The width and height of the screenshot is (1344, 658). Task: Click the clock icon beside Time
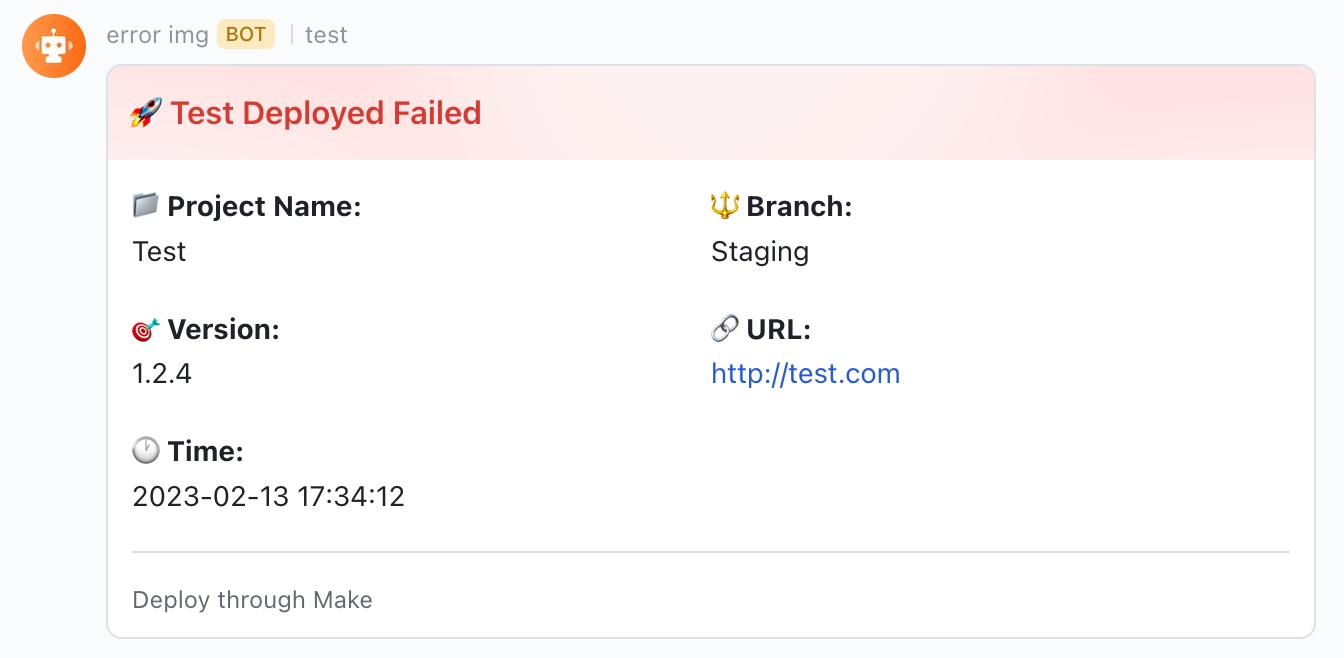146,451
